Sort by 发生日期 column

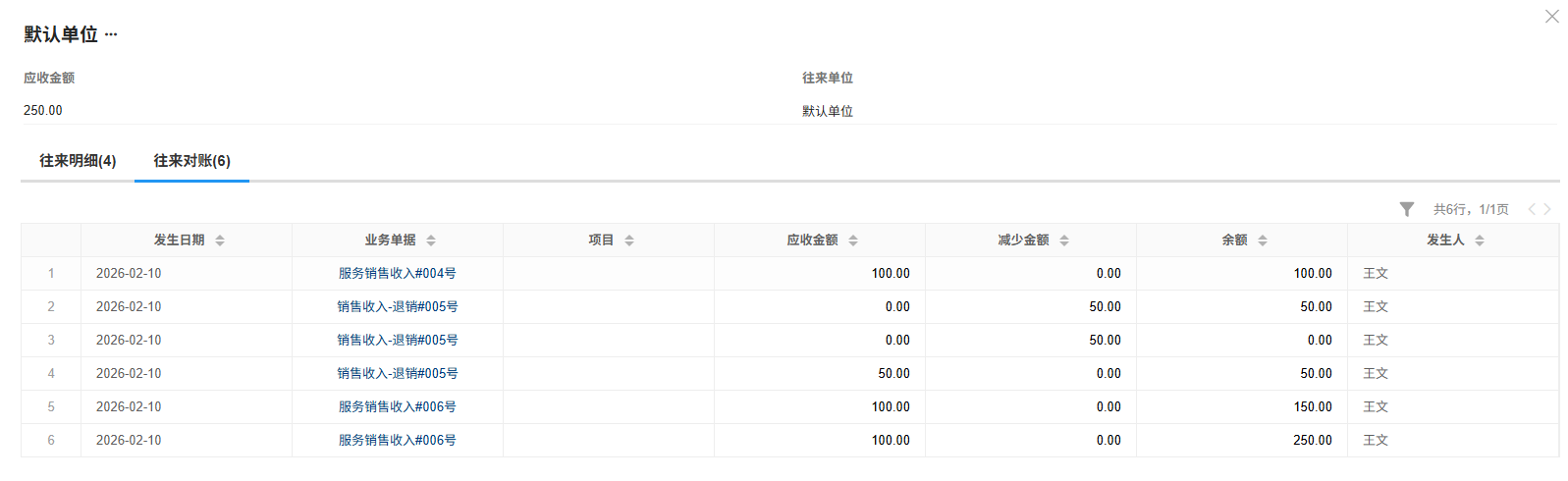pyautogui.click(x=220, y=240)
